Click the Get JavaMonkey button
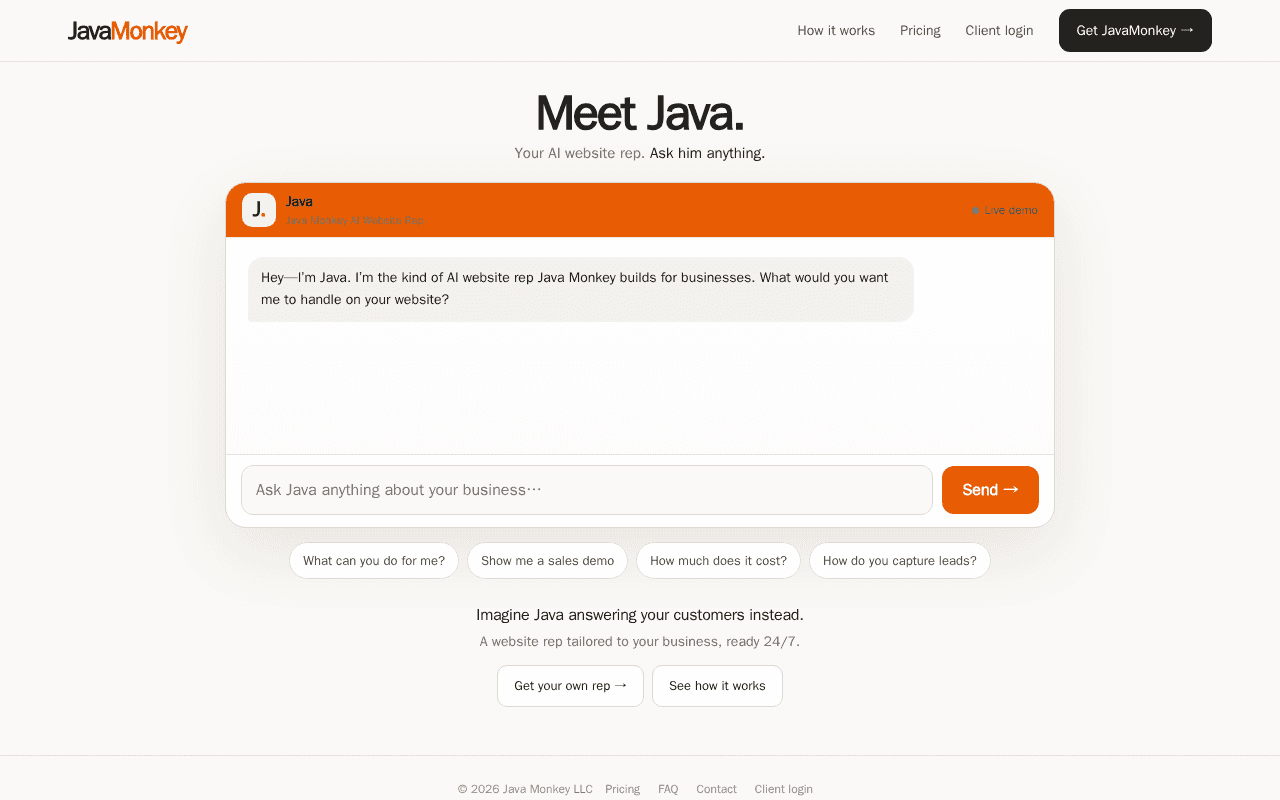Image resolution: width=1280 pixels, height=800 pixels. [1135, 31]
